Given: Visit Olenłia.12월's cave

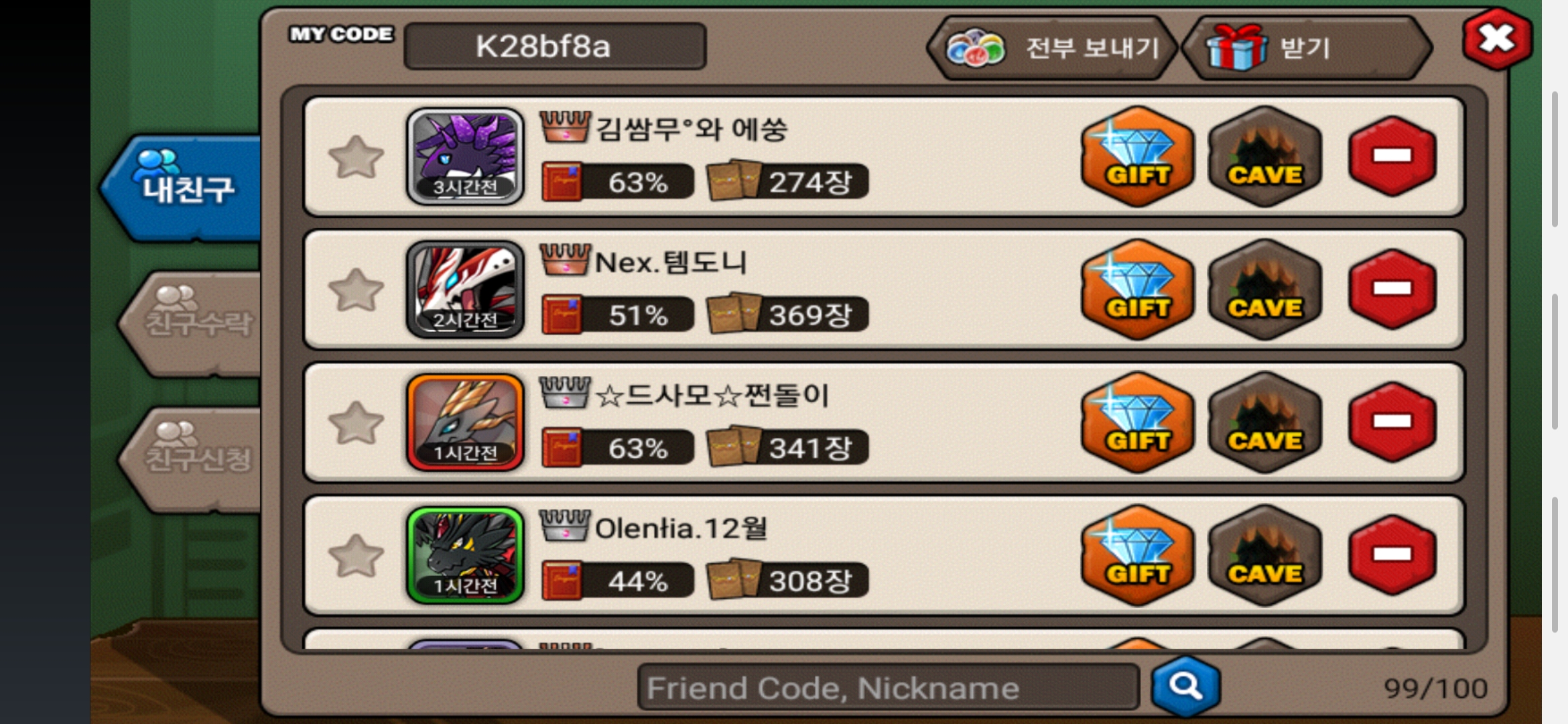Looking at the screenshot, I should click(1265, 555).
